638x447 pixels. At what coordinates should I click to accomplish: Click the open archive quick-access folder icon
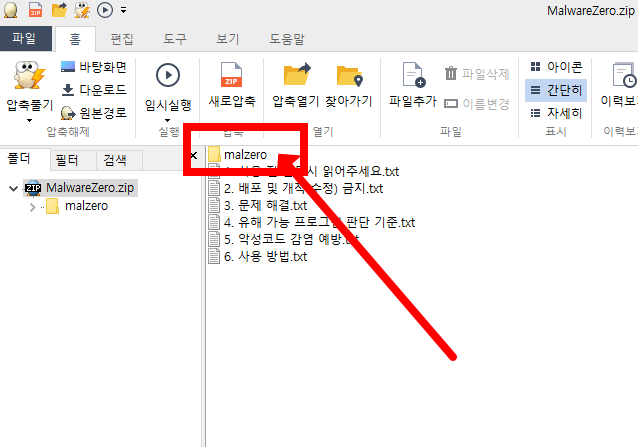[59, 10]
